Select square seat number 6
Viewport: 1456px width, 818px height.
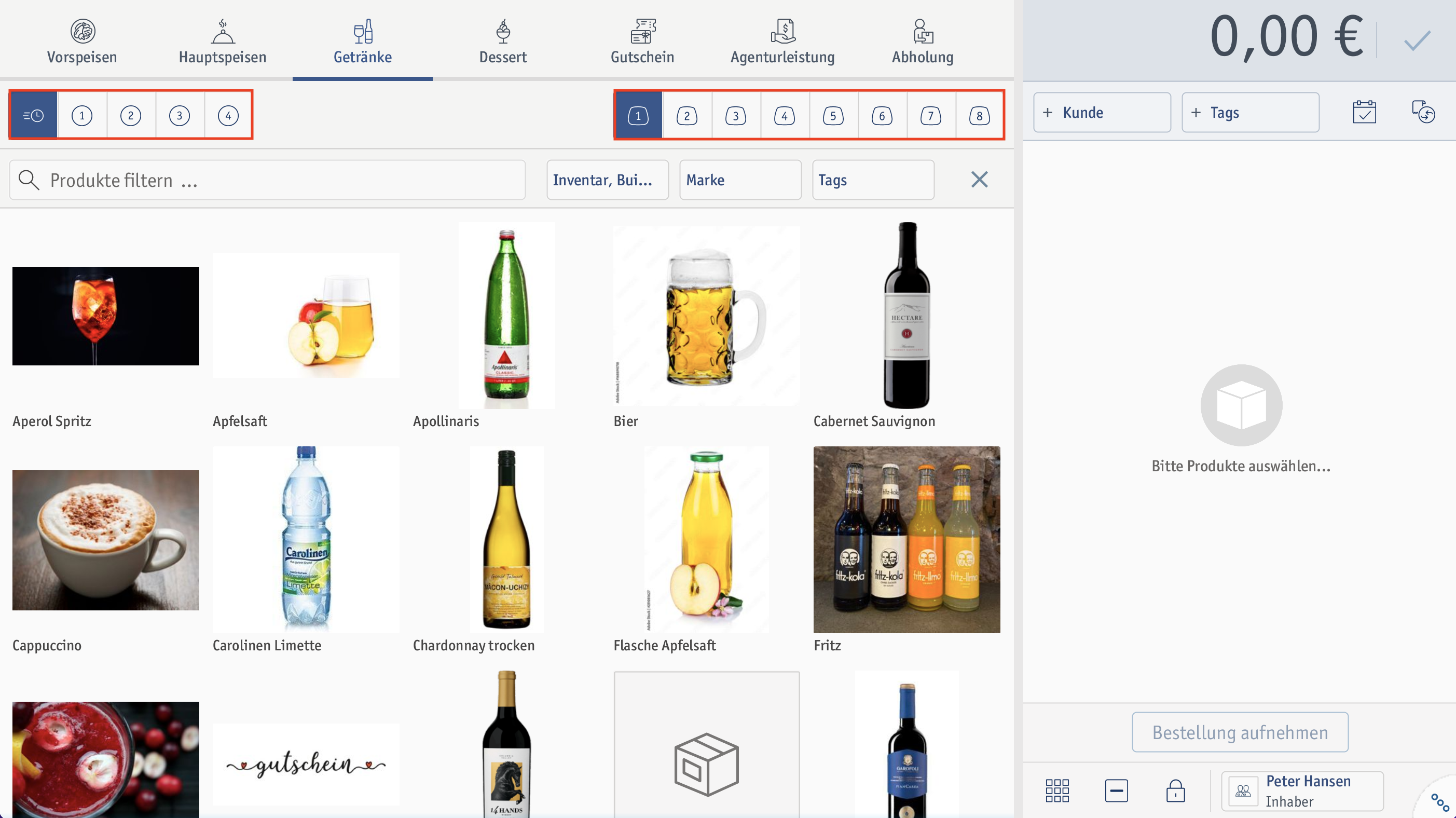click(x=882, y=115)
